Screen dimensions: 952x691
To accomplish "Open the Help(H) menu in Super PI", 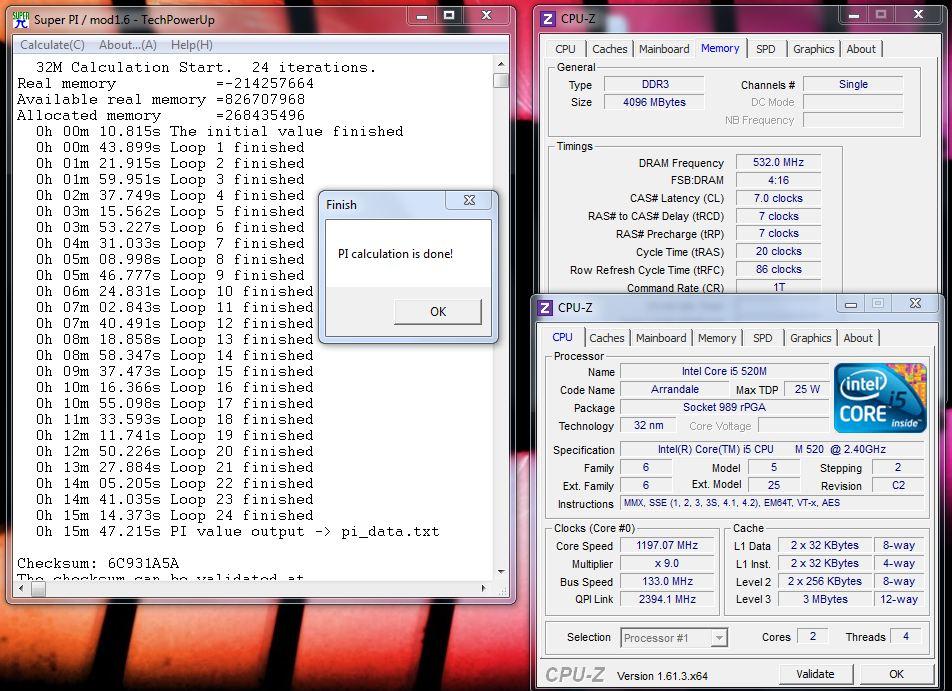I will pos(191,45).
